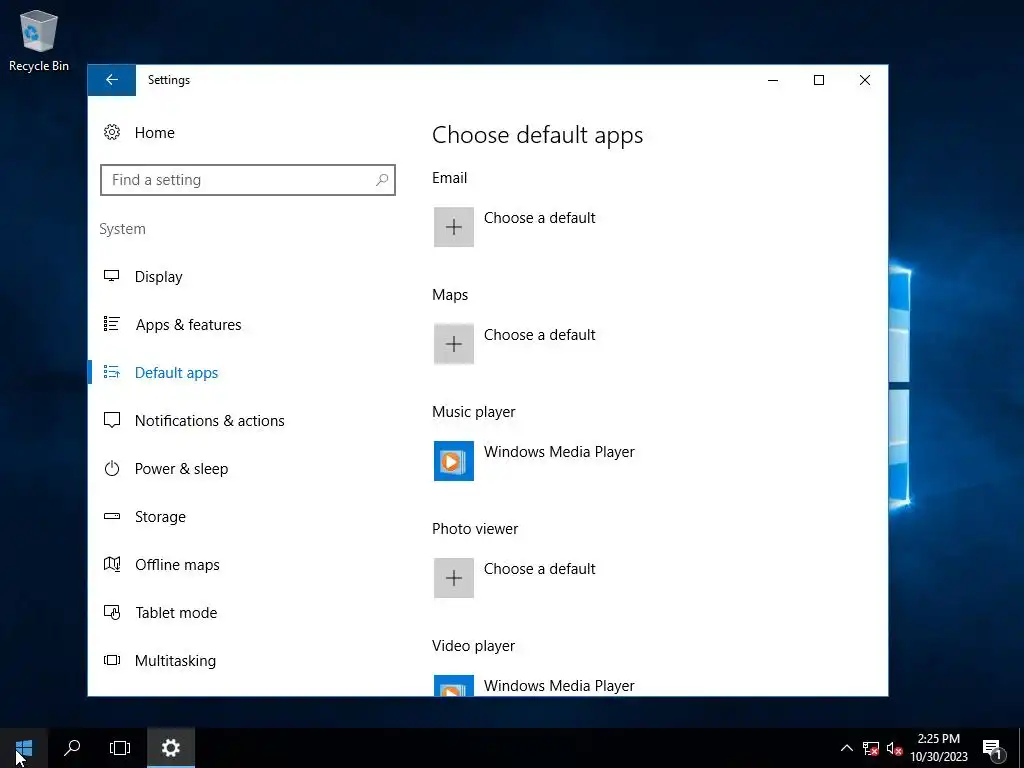Viewport: 1024px width, 768px height.
Task: Open the Default apps page
Action: 176,372
